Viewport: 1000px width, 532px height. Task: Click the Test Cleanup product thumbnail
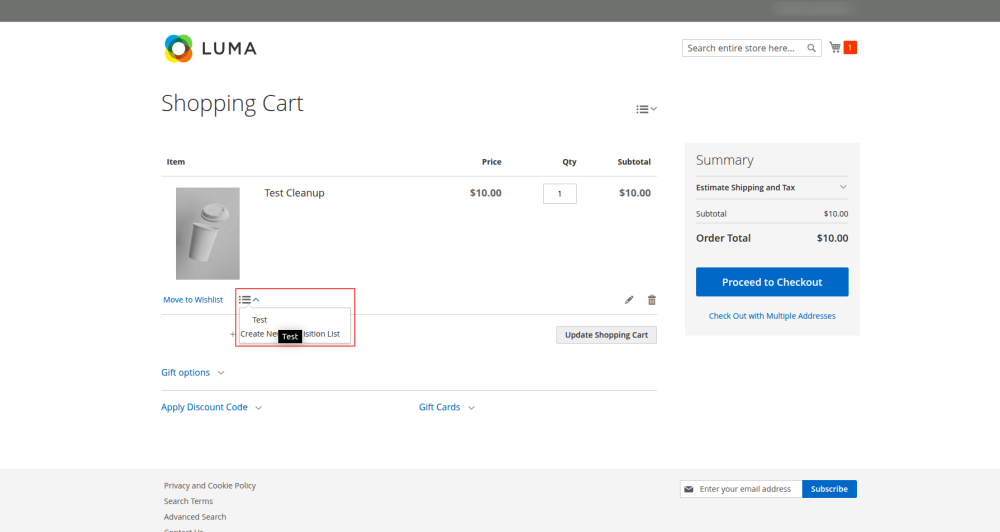208,233
